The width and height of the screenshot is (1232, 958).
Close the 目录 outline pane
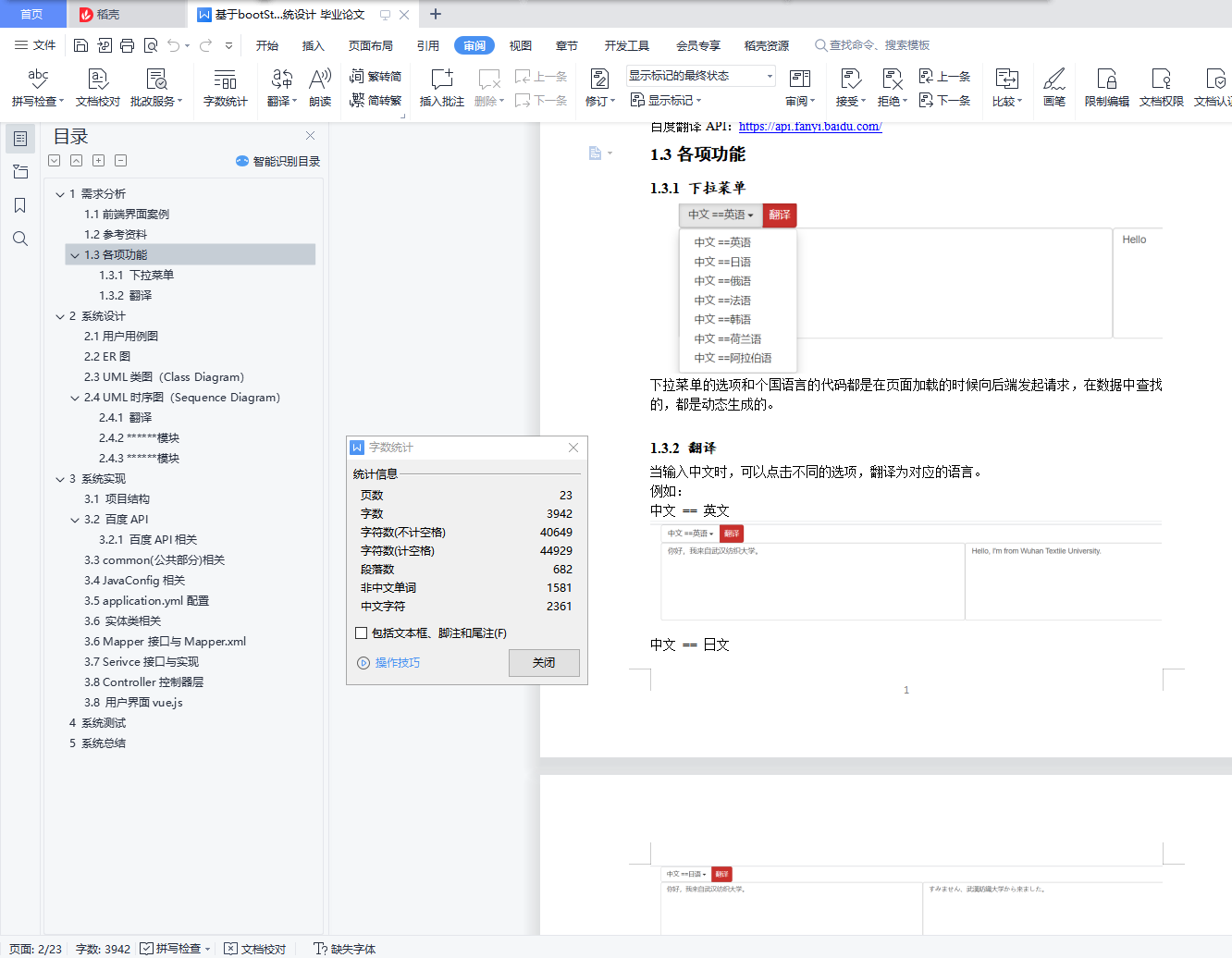[311, 136]
